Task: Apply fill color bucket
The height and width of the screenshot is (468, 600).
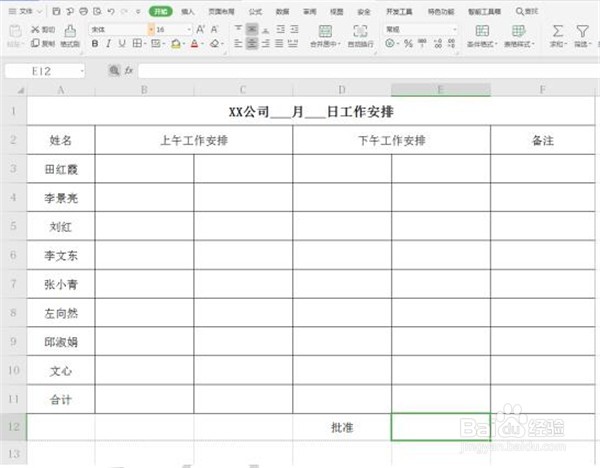Action: click(176, 44)
